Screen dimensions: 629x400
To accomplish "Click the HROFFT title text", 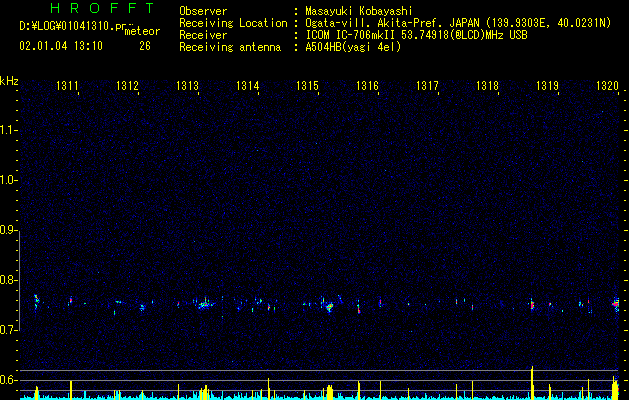I will 103,8.
